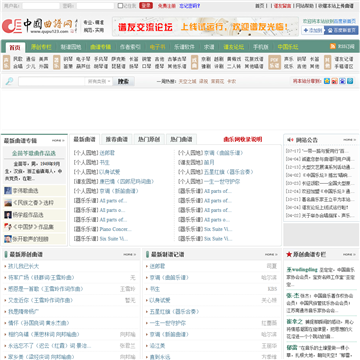
Task: Click the 百度新首页 button
Action: point(341,31)
